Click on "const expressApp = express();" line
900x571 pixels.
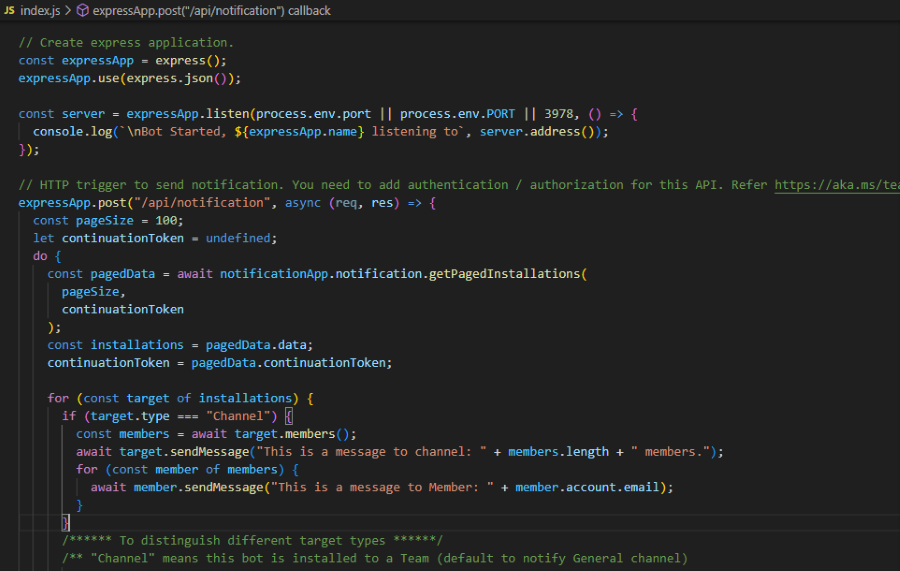tap(122, 60)
